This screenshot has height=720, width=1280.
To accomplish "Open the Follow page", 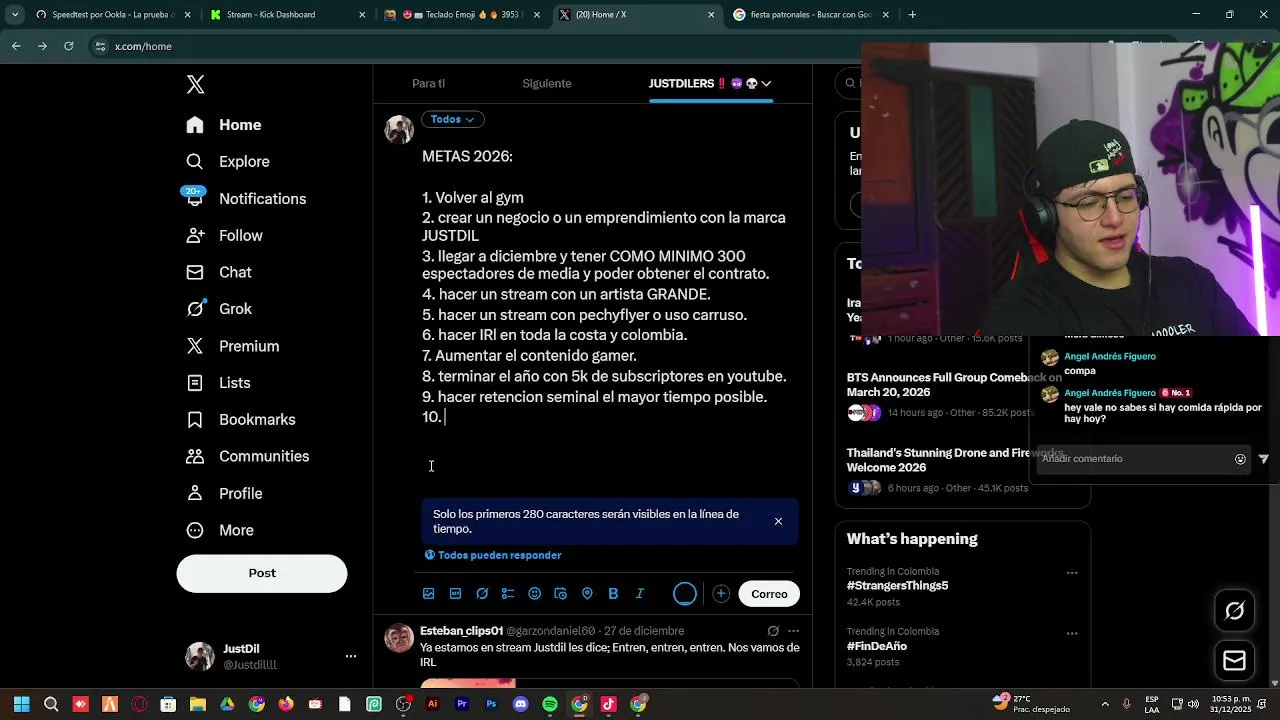I will click(x=224, y=235).
